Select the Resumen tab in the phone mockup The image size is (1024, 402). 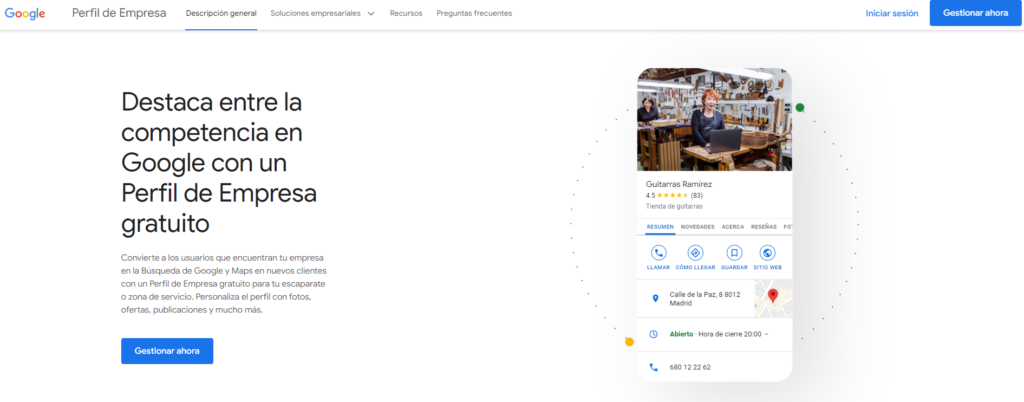tap(660, 227)
